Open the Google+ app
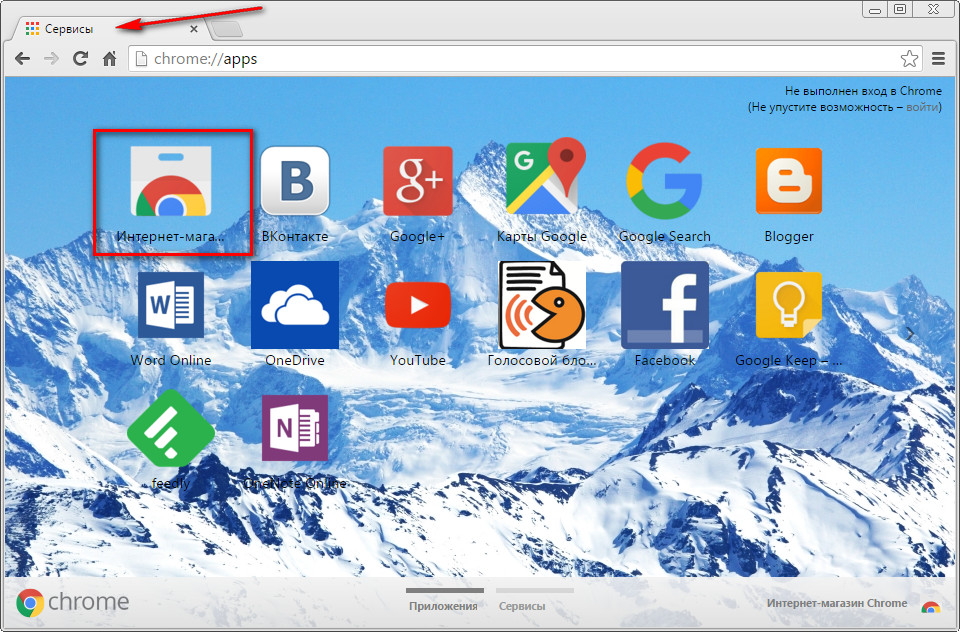The image size is (960, 632). coord(418,181)
